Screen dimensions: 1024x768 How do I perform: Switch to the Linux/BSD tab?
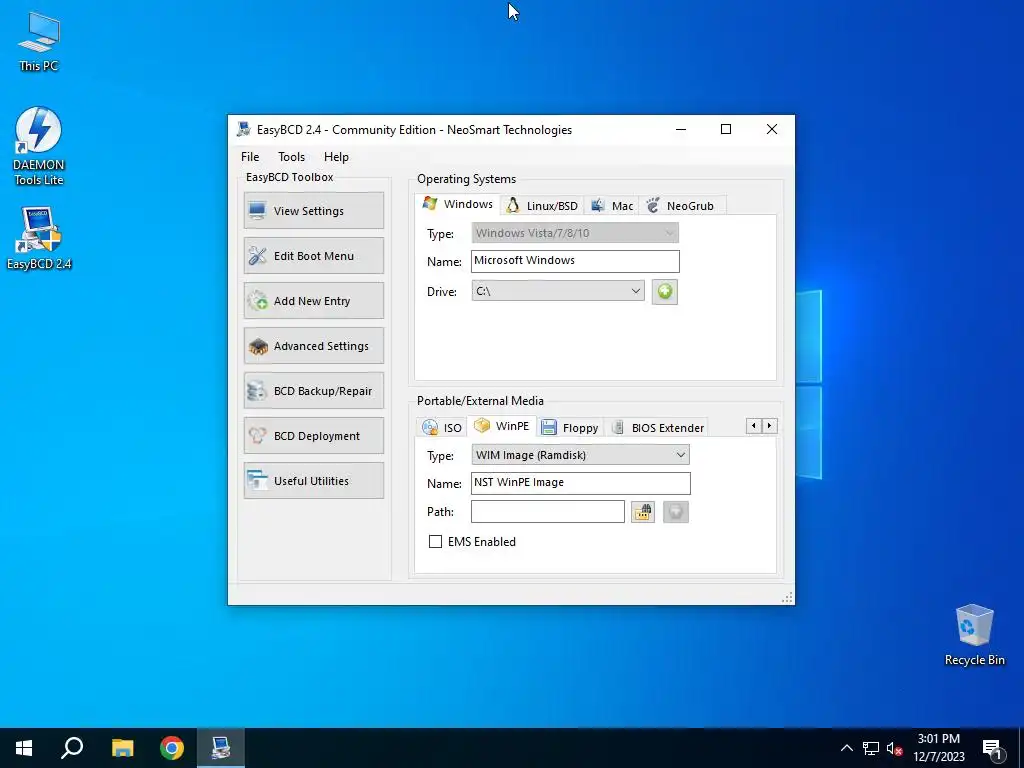[x=542, y=206]
